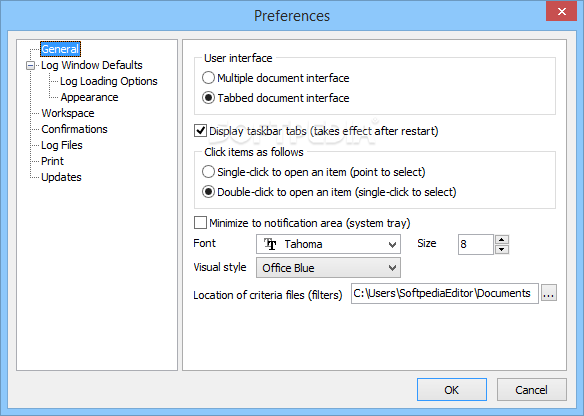Cancel the Preferences dialog
584x416 pixels.
tap(531, 390)
